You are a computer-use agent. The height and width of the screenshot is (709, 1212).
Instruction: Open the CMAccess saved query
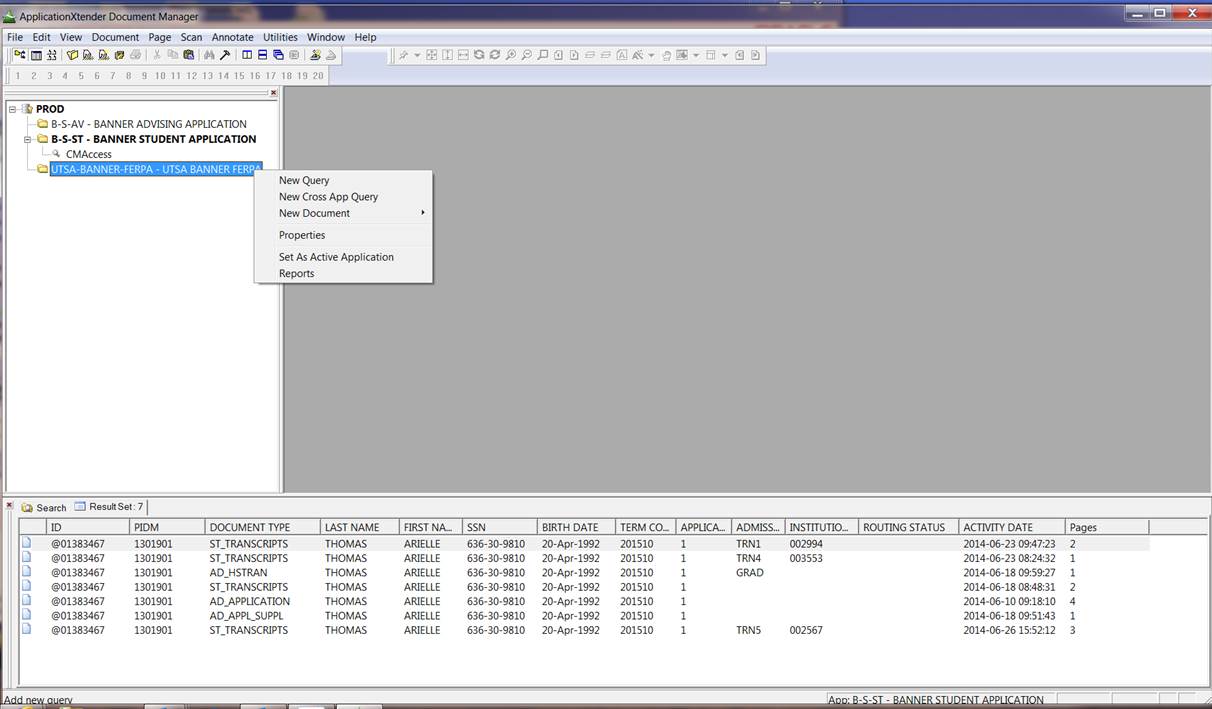[88, 154]
